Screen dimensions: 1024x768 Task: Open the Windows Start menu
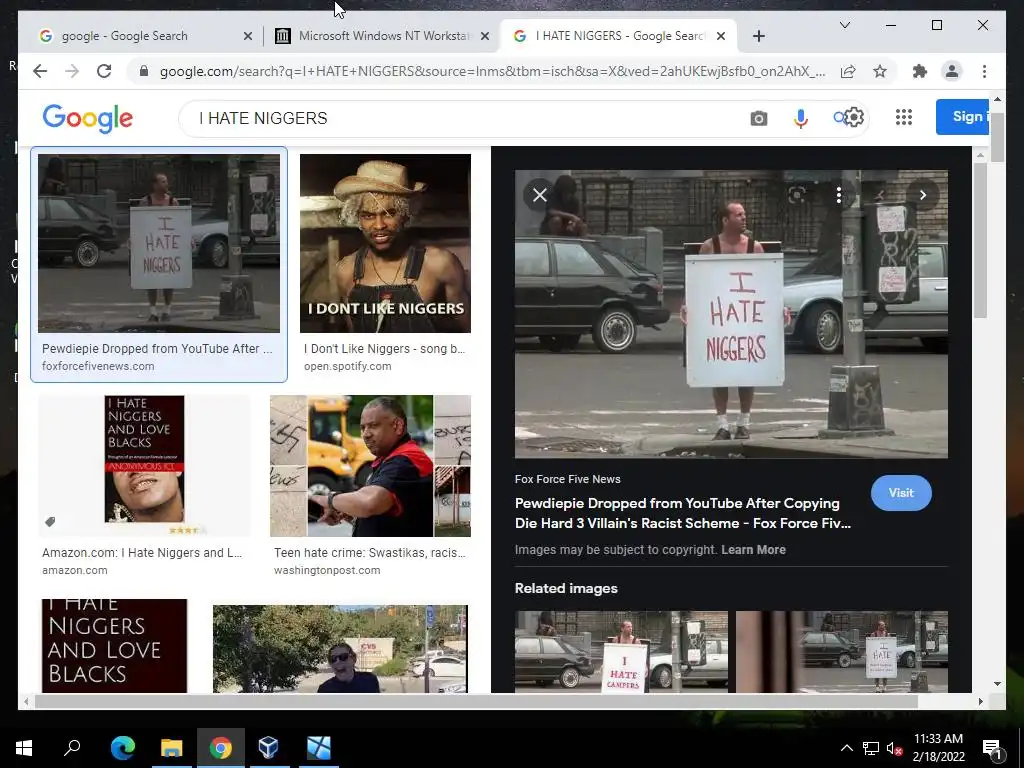click(x=24, y=748)
